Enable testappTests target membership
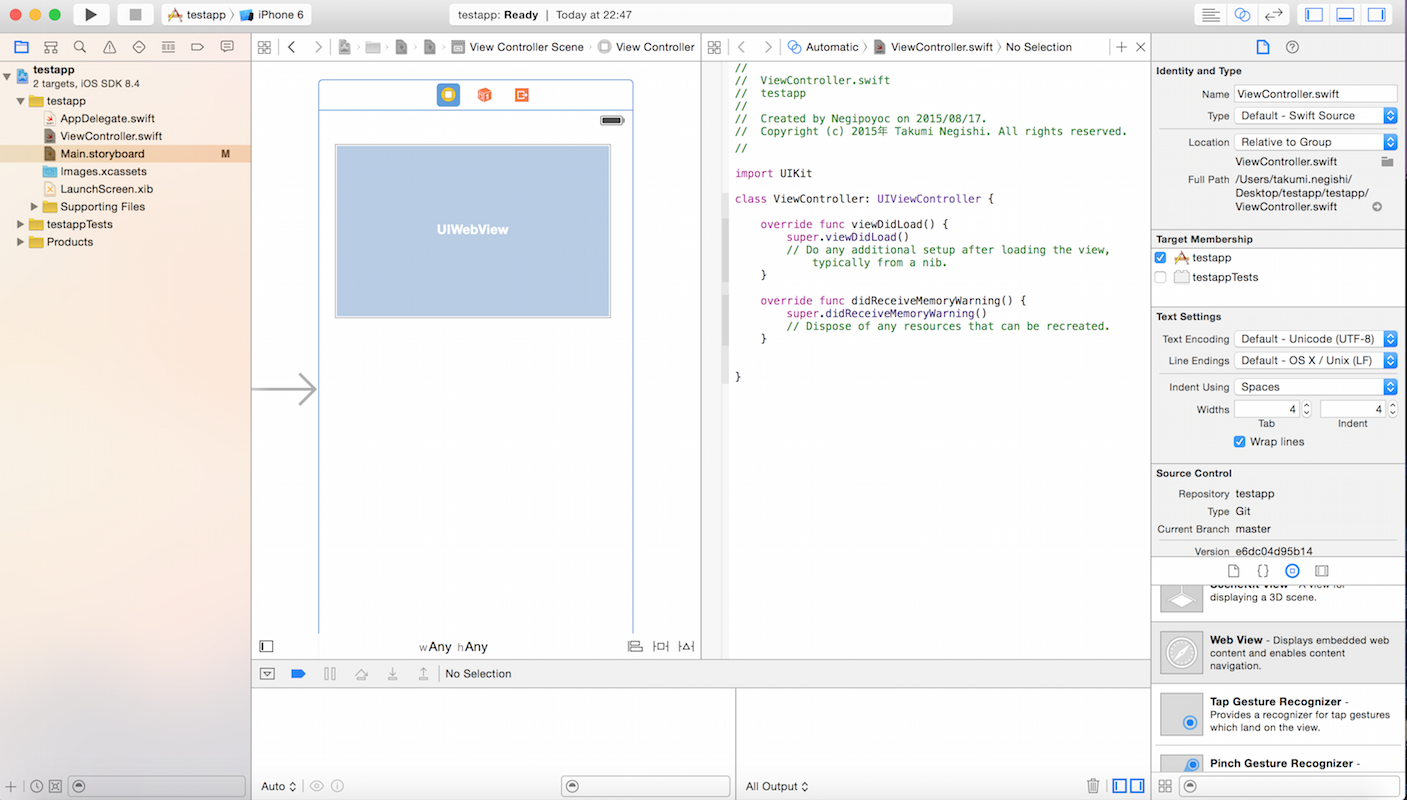This screenshot has height=800, width=1407. tap(1160, 277)
